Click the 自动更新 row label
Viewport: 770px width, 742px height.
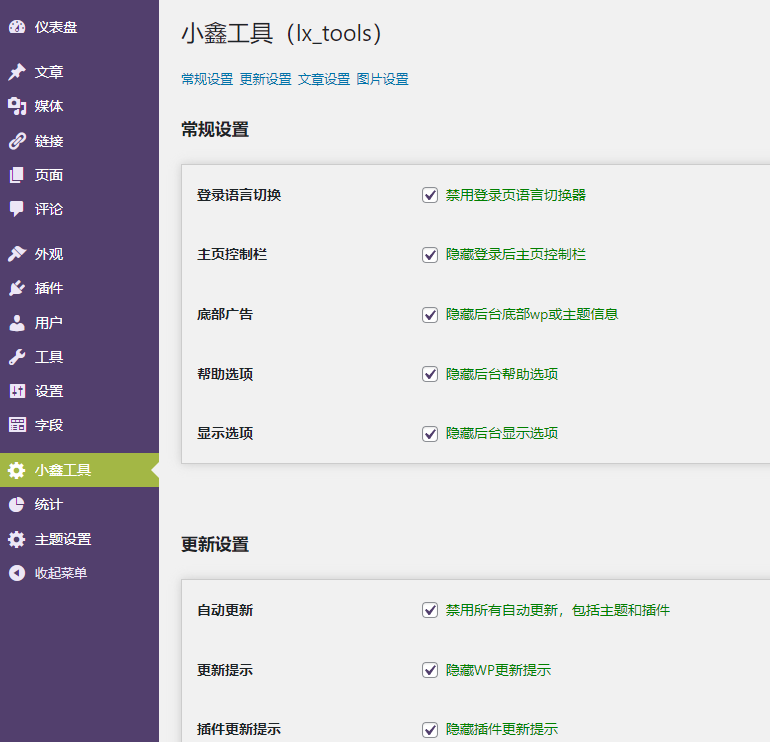[225, 610]
